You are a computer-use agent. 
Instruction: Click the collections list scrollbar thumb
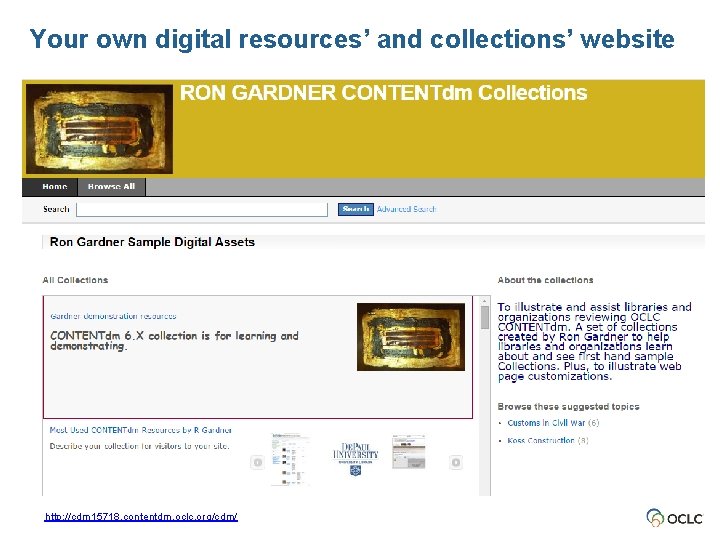click(x=484, y=318)
